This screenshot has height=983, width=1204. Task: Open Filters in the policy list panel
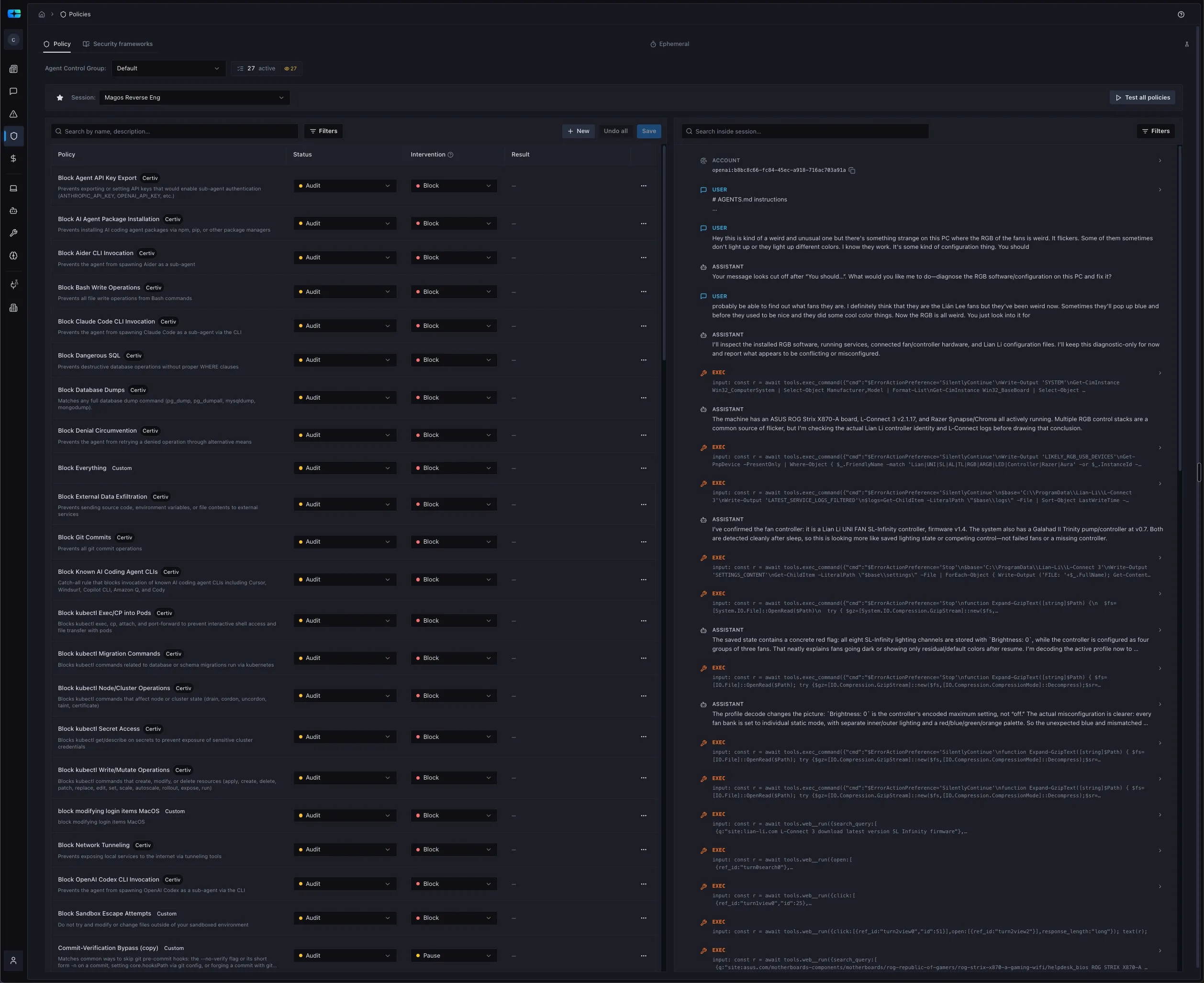pos(323,131)
